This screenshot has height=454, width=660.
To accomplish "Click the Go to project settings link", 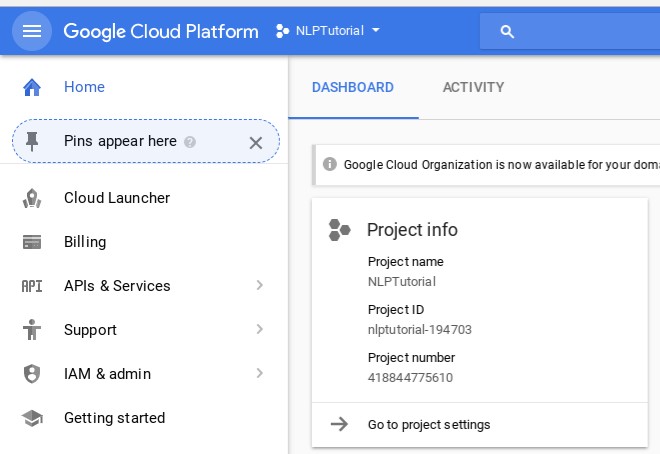I will tap(429, 425).
